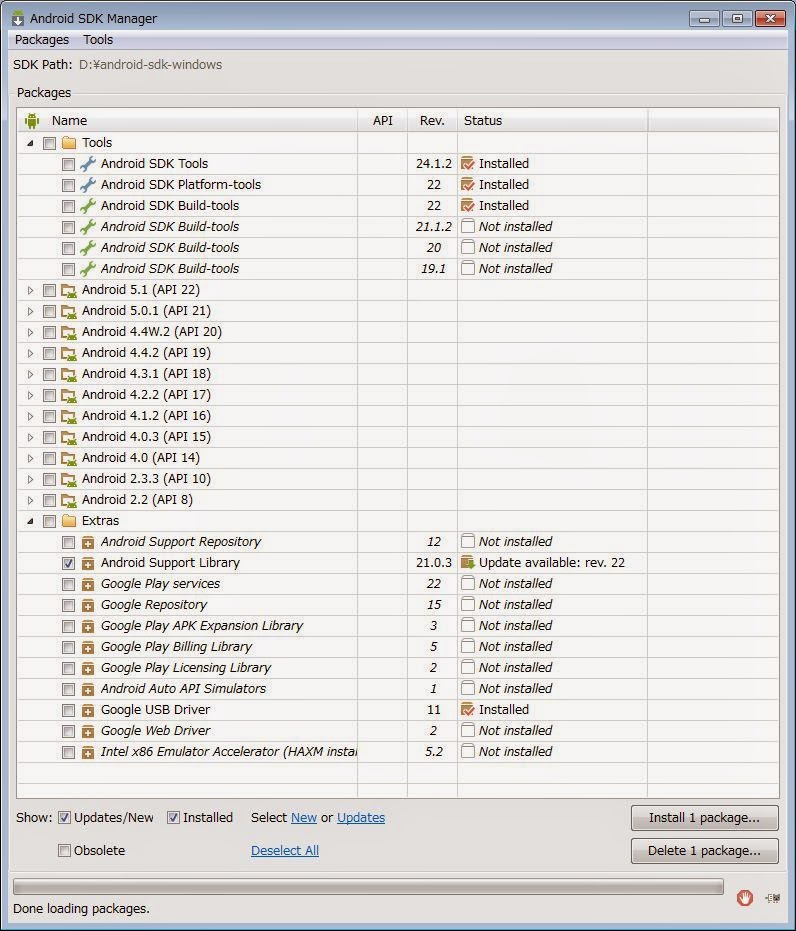This screenshot has height=931, width=796.
Task: Click the package icon of Android Support Repository
Action: 88,542
